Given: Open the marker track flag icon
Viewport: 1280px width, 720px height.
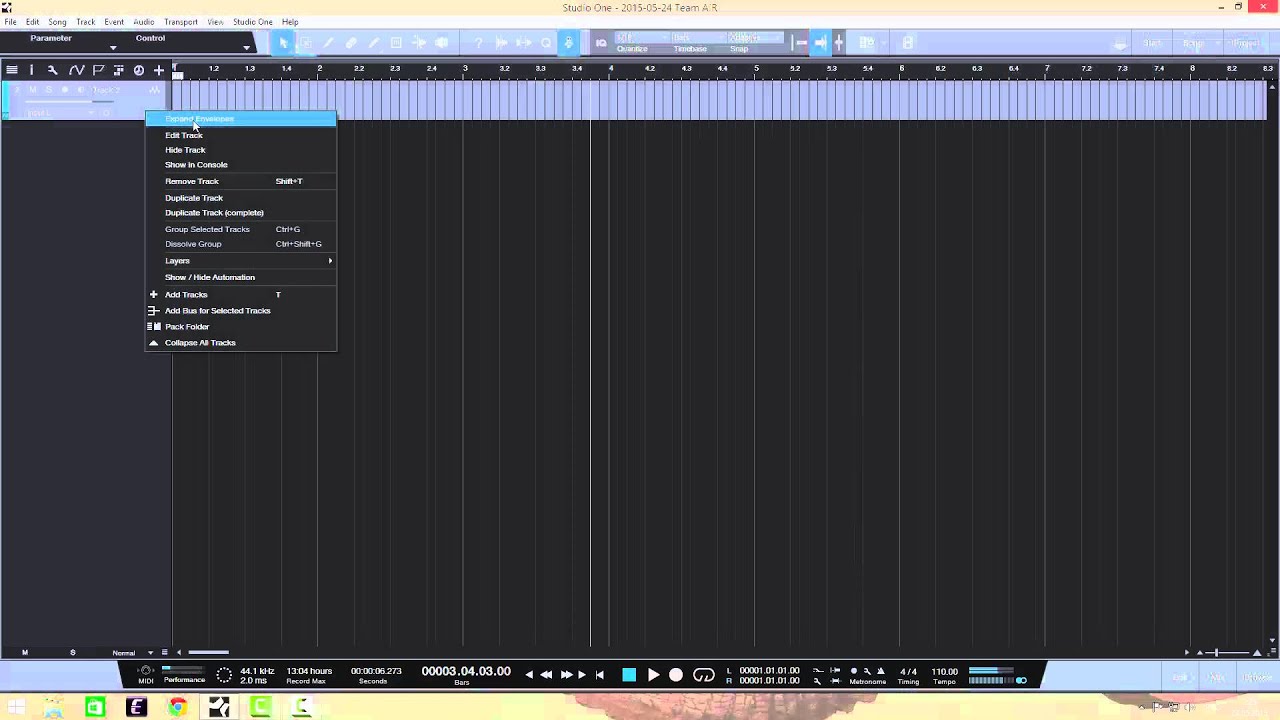Looking at the screenshot, I should (98, 70).
